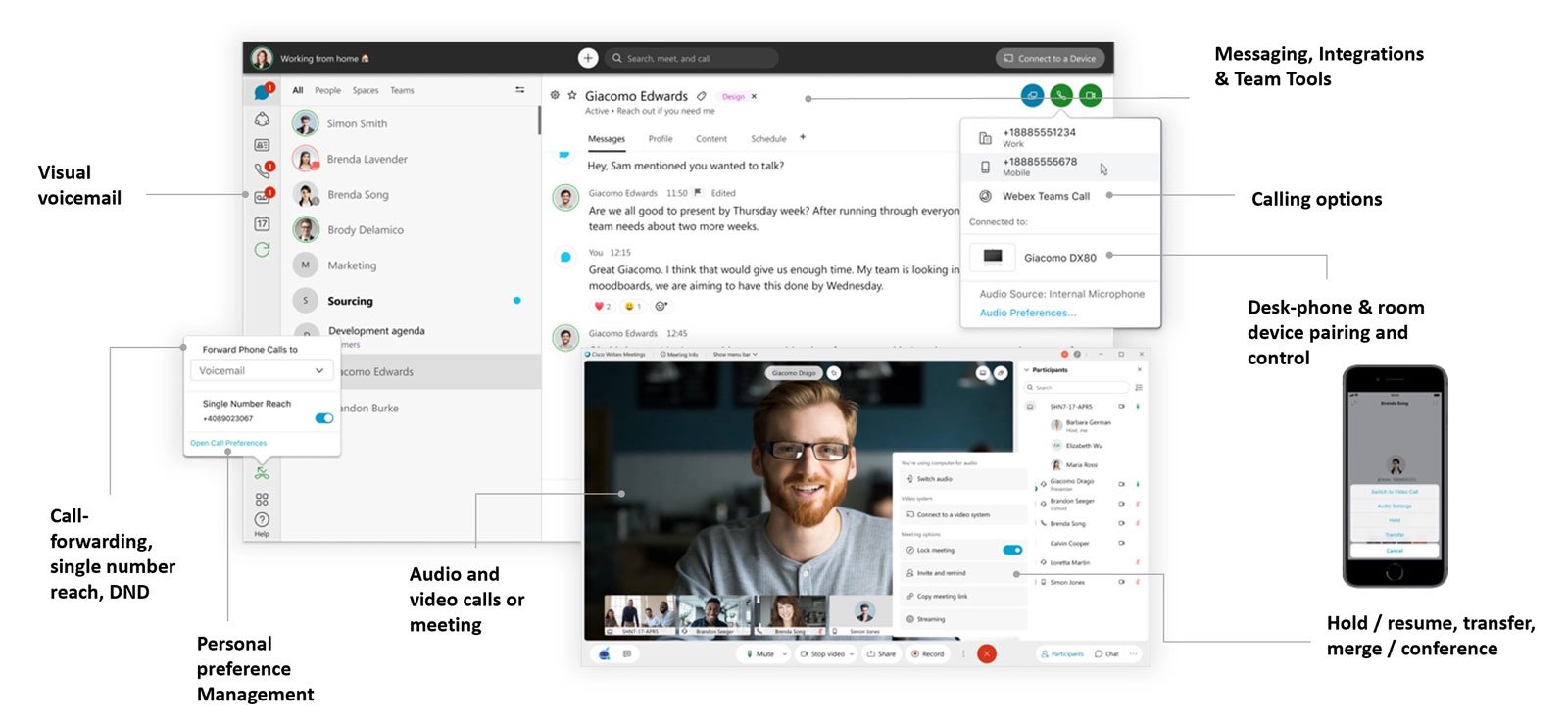The height and width of the screenshot is (724, 1568).
Task: Select Streaming in the meeting menu
Action: 963,619
